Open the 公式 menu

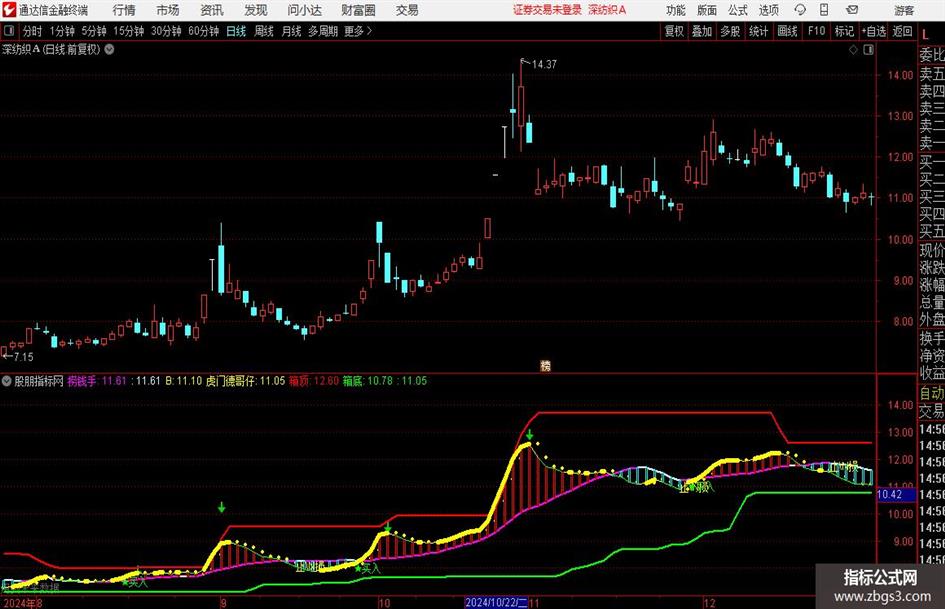click(x=738, y=10)
